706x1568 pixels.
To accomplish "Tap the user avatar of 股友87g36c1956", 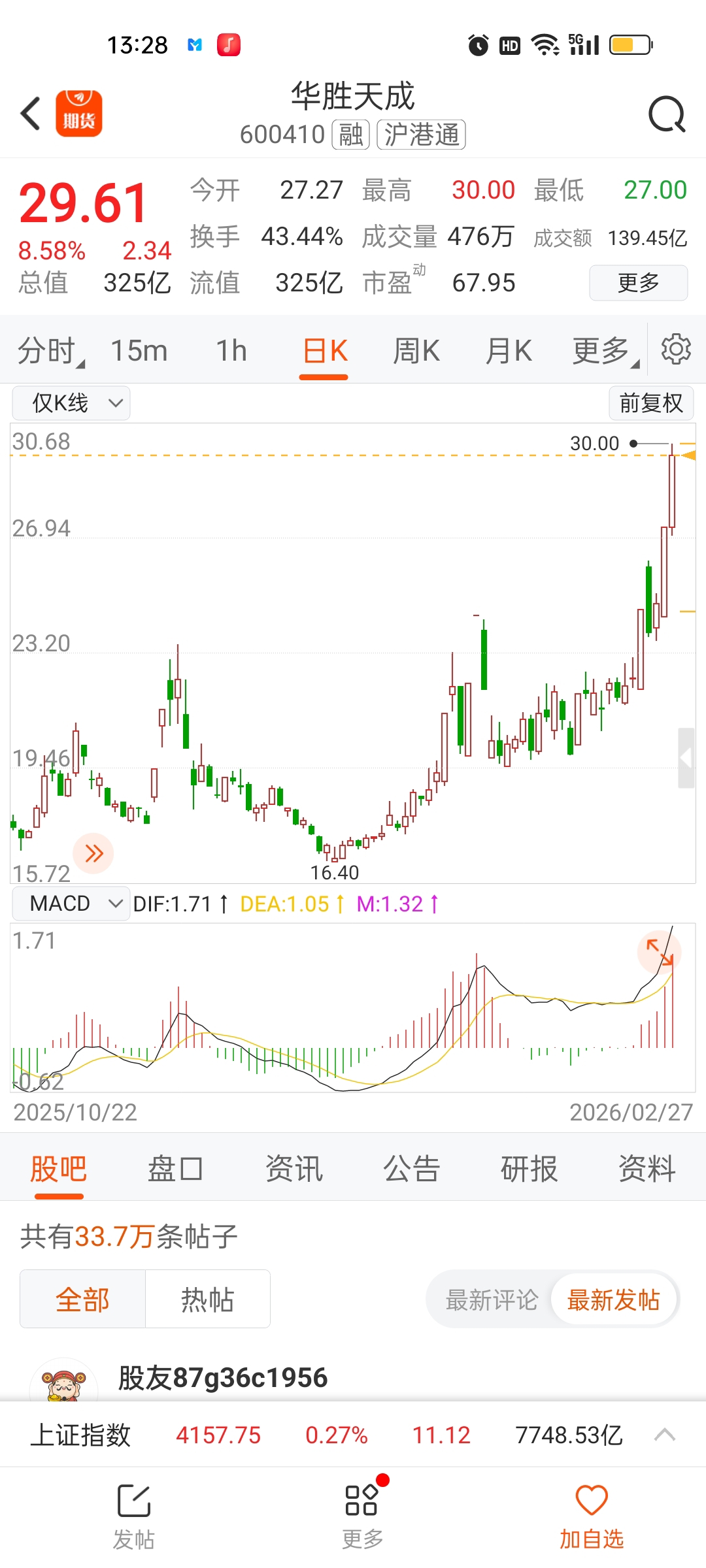I will (x=64, y=1380).
